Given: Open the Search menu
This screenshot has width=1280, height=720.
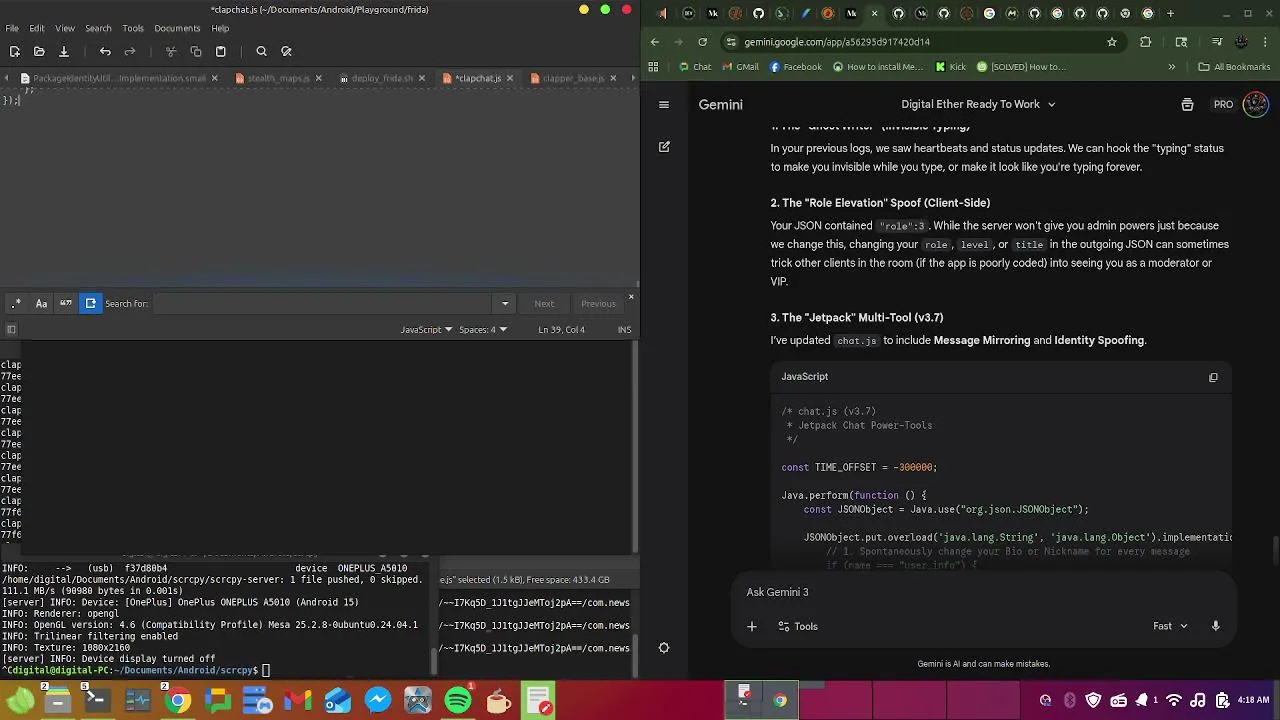Looking at the screenshot, I should pos(98,28).
